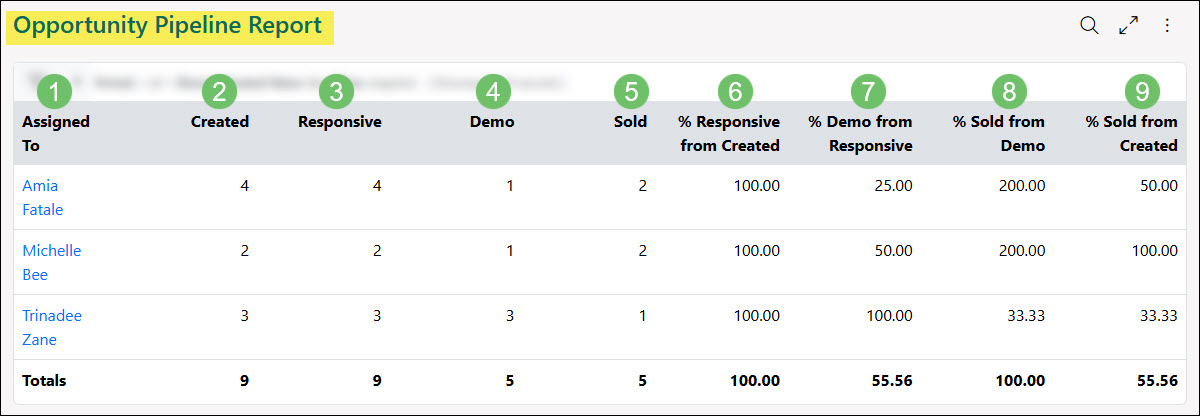The width and height of the screenshot is (1200, 416).
Task: Click the Opportunity Pipeline Report title
Action: [x=168, y=26]
